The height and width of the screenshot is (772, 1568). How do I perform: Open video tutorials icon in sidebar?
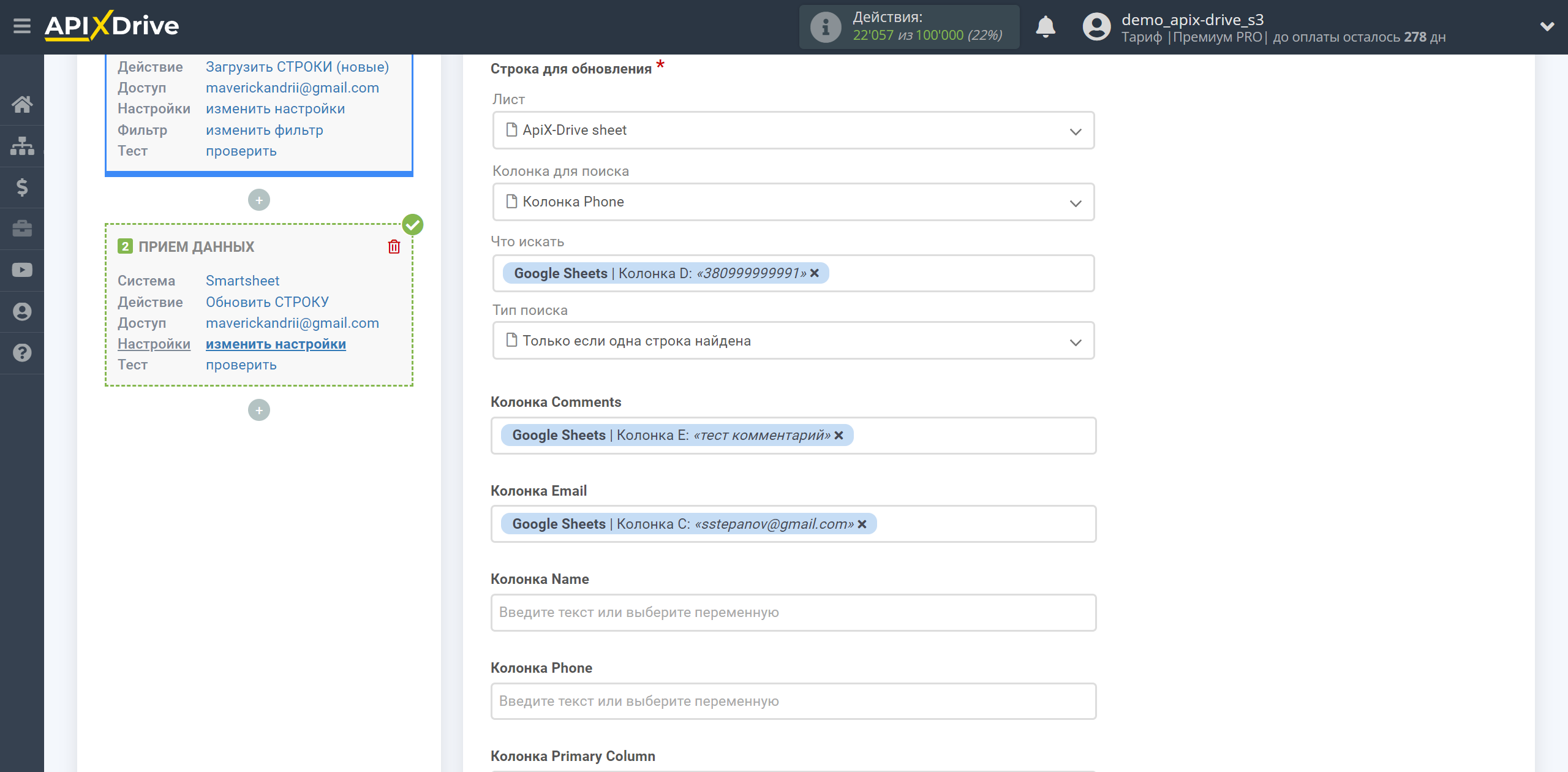click(x=22, y=270)
